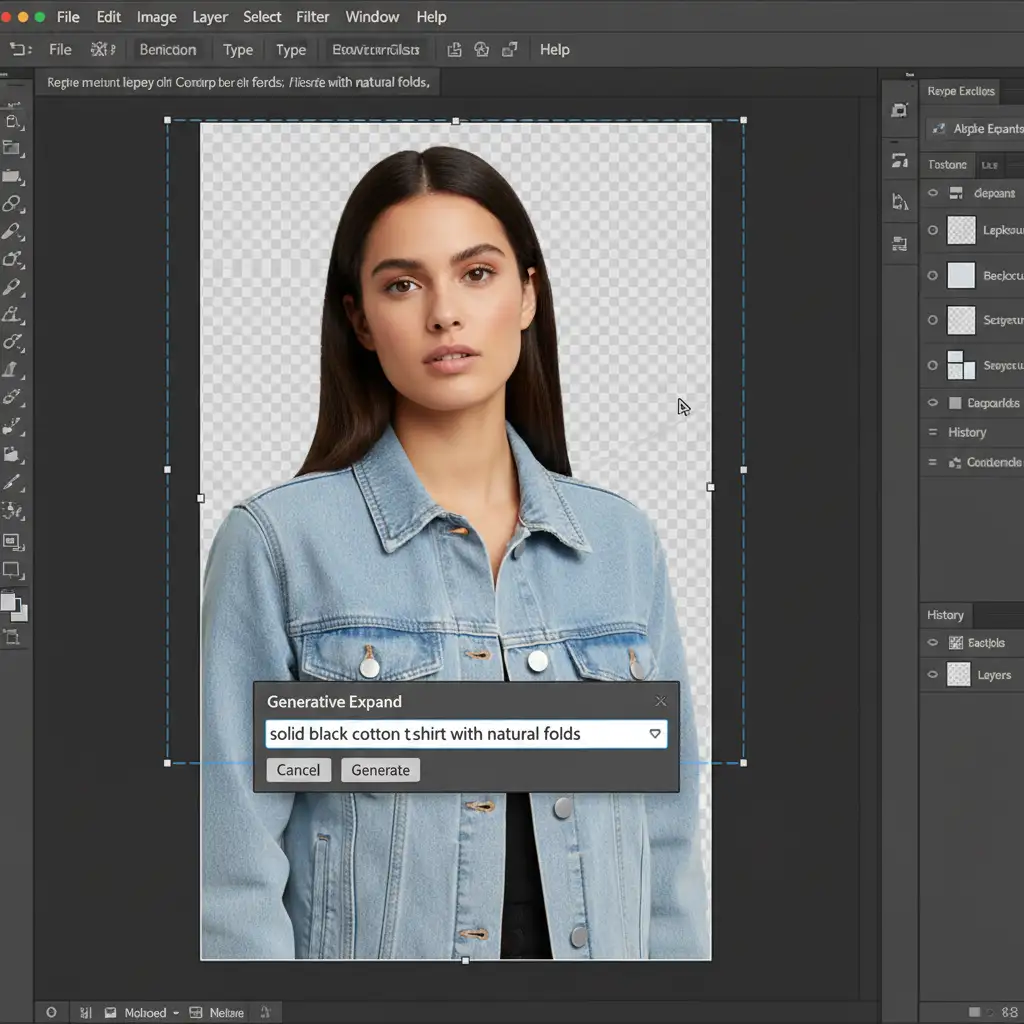Screen dimensions: 1024x1024
Task: Cancel the Generative Expand dialog
Action: click(x=298, y=770)
